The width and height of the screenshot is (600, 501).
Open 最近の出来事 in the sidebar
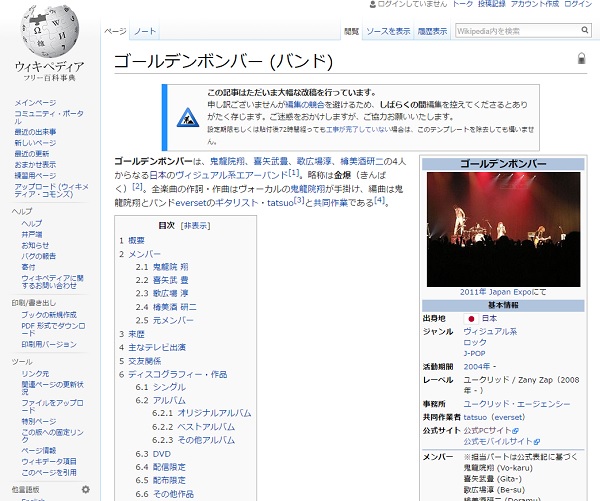coord(35,132)
